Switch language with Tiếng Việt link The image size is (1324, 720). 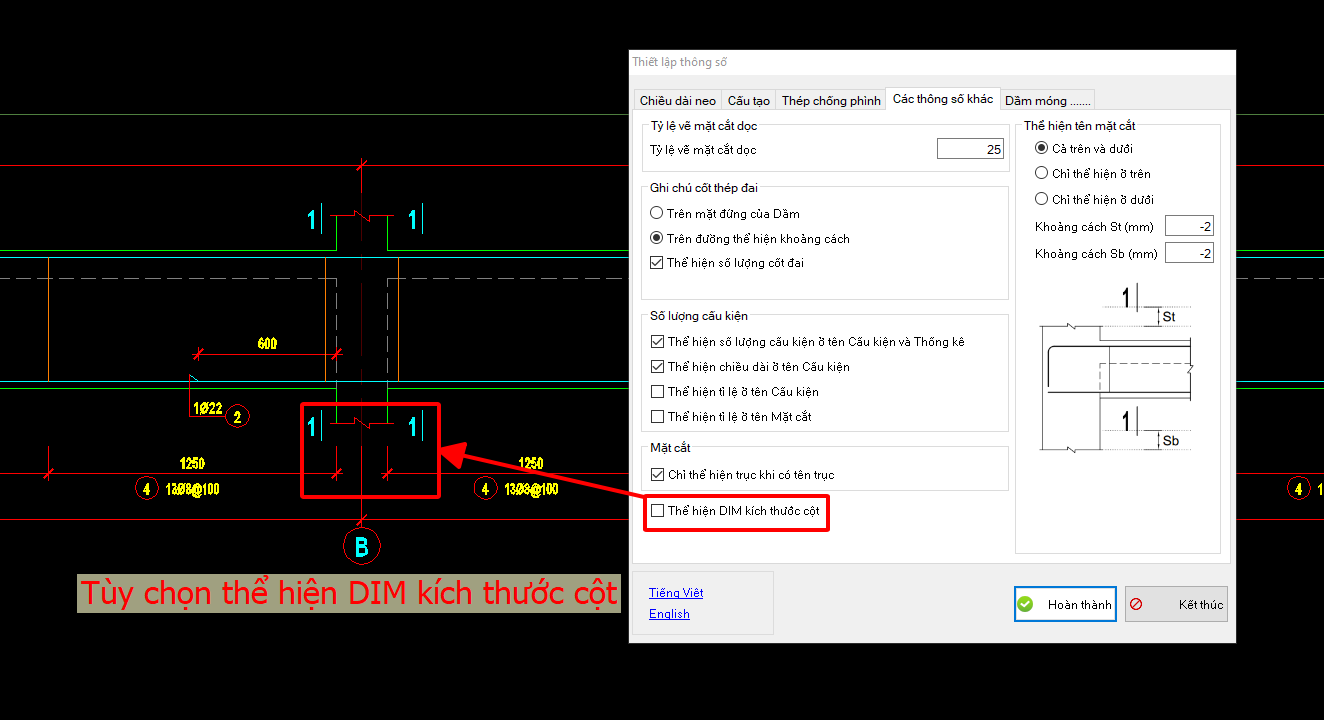pos(676,593)
